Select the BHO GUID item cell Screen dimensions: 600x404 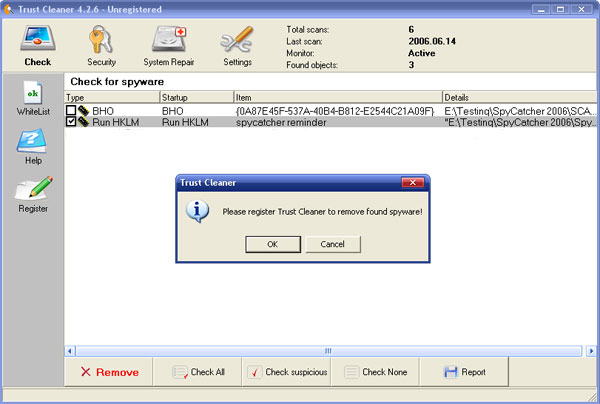point(335,111)
